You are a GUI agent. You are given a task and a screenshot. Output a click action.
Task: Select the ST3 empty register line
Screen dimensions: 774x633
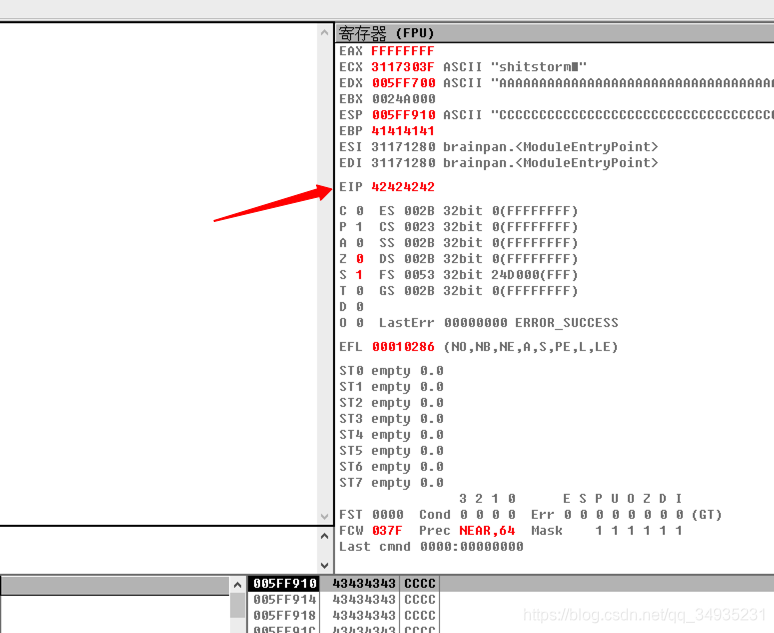click(391, 419)
